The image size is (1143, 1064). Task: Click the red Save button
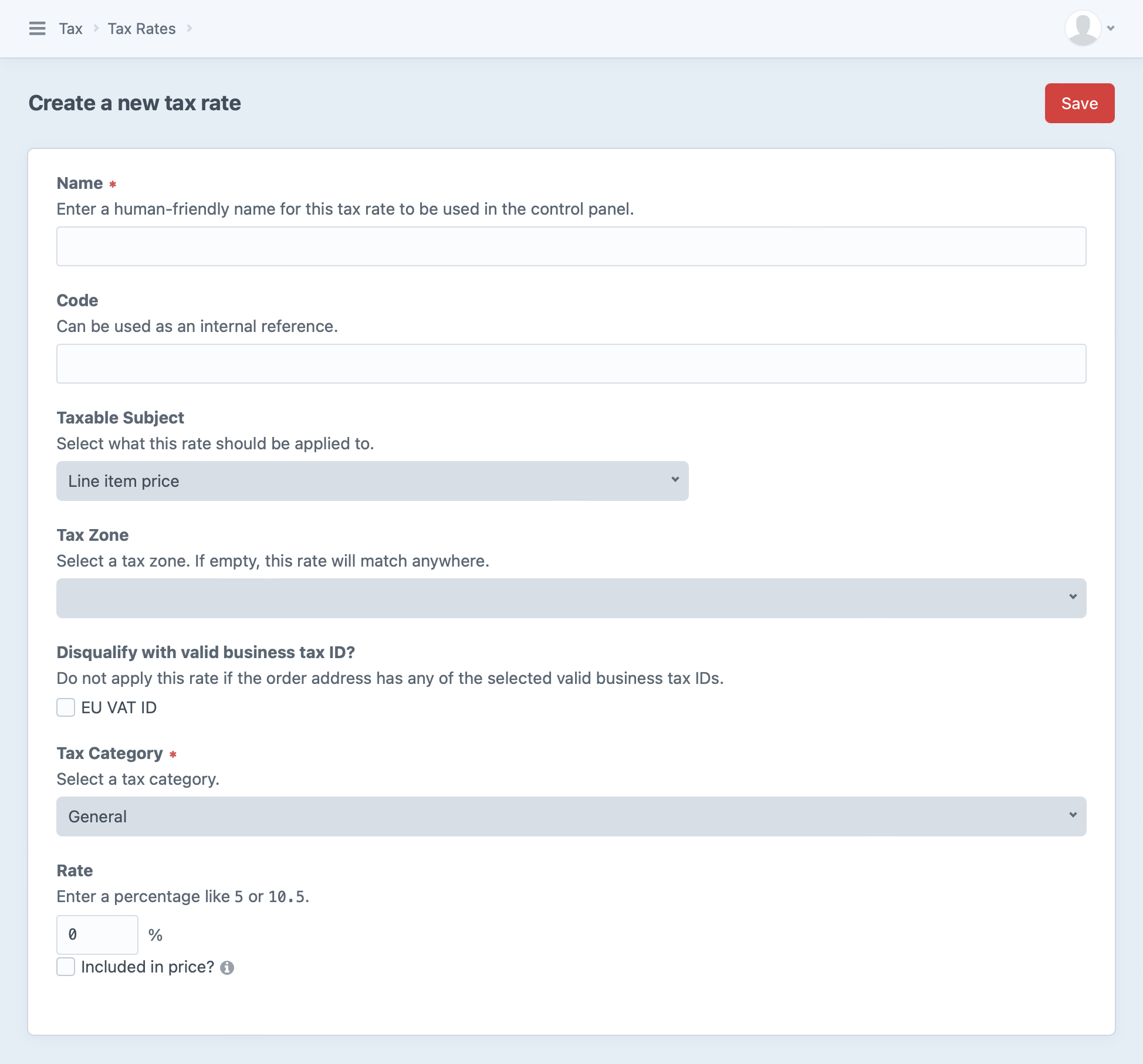click(x=1079, y=103)
